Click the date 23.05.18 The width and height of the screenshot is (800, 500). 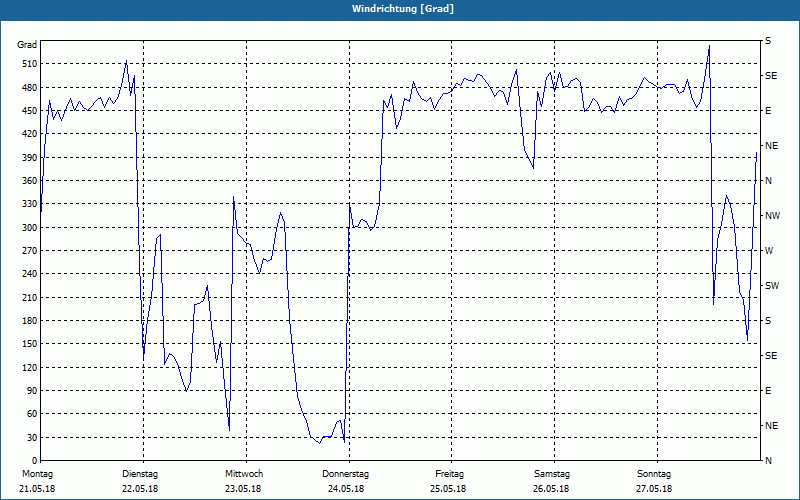click(243, 489)
